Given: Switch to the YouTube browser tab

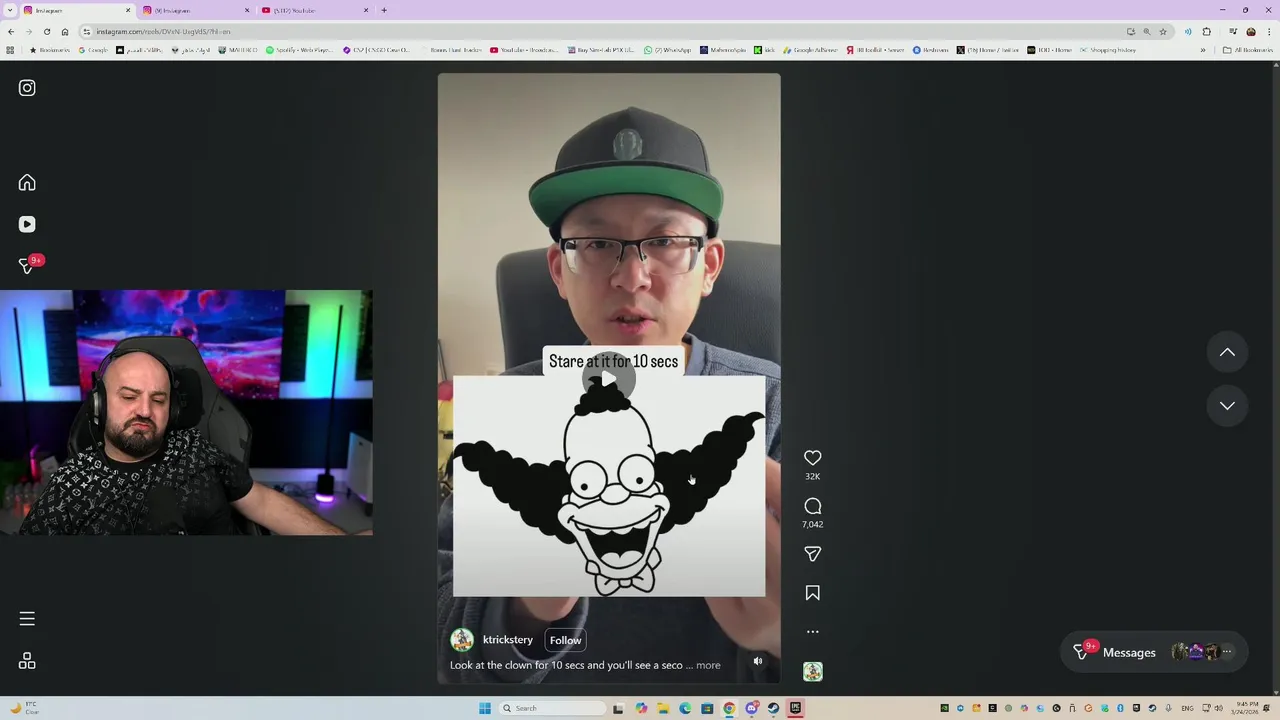Looking at the screenshot, I should tap(315, 10).
